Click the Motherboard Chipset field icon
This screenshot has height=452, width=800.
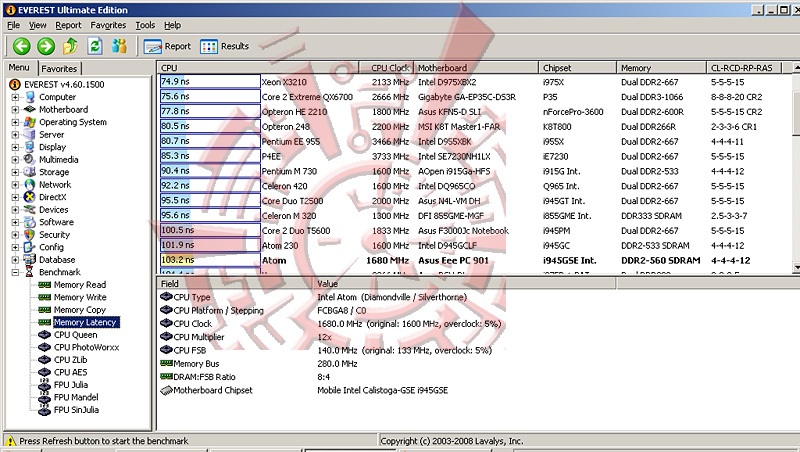click(x=166, y=390)
